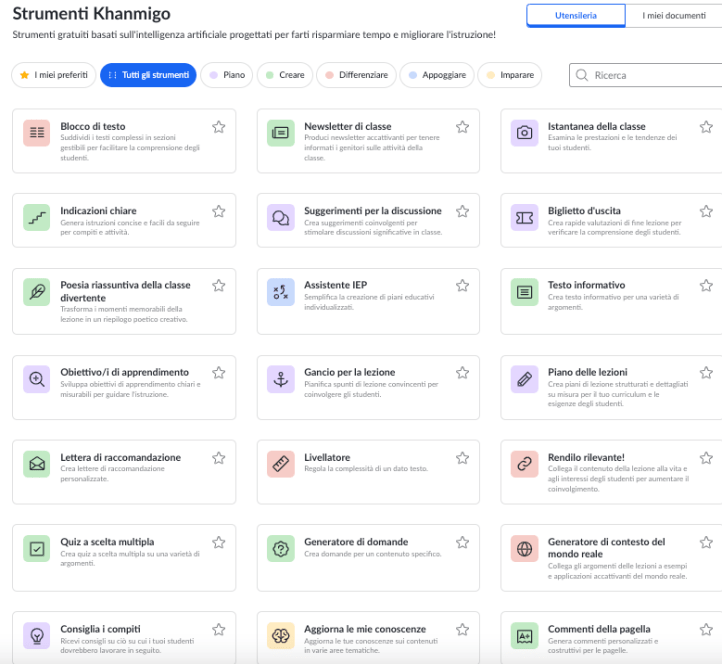
Task: Select the Generatore di contesto globe icon
Action: [x=524, y=549]
